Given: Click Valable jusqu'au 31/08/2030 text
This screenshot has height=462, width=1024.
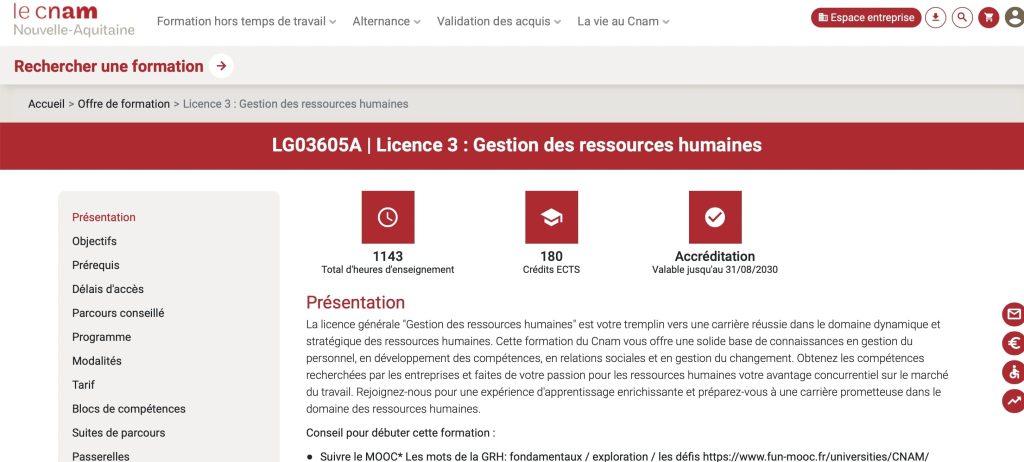Looking at the screenshot, I should pyautogui.click(x=714, y=269).
